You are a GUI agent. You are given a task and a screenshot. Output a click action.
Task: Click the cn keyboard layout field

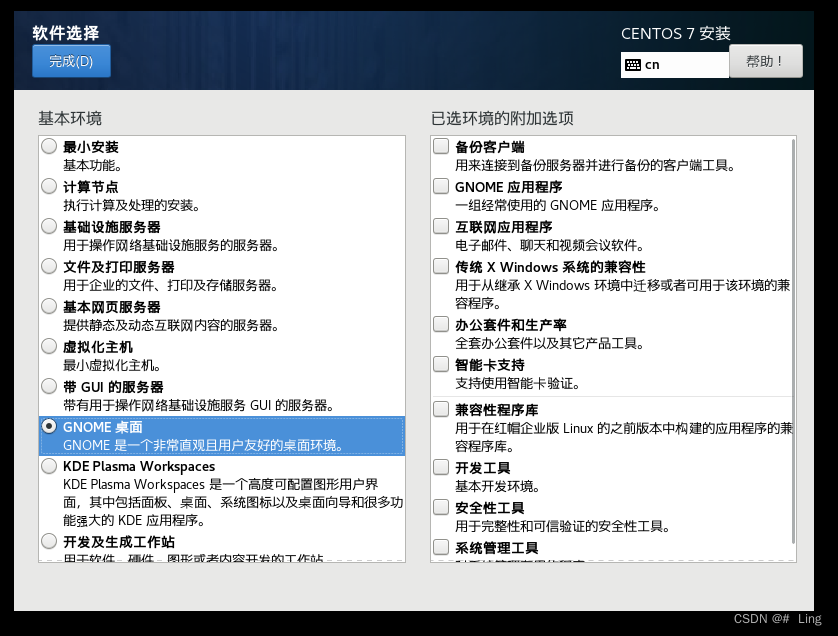[674, 65]
